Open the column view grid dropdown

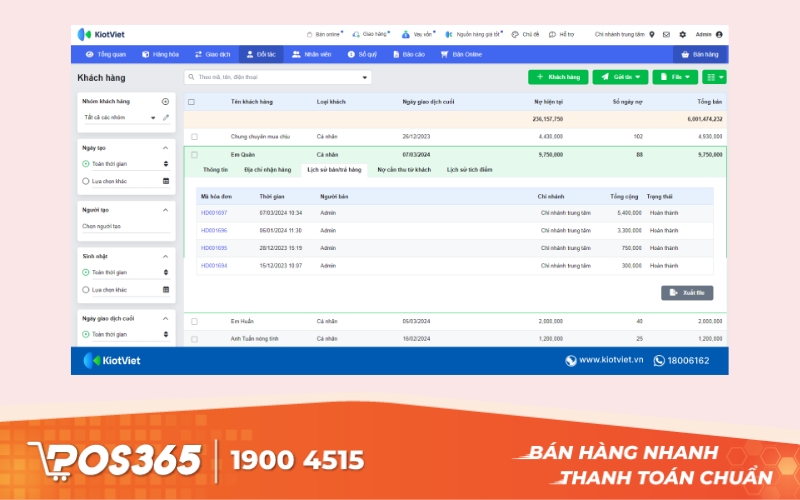(x=714, y=77)
